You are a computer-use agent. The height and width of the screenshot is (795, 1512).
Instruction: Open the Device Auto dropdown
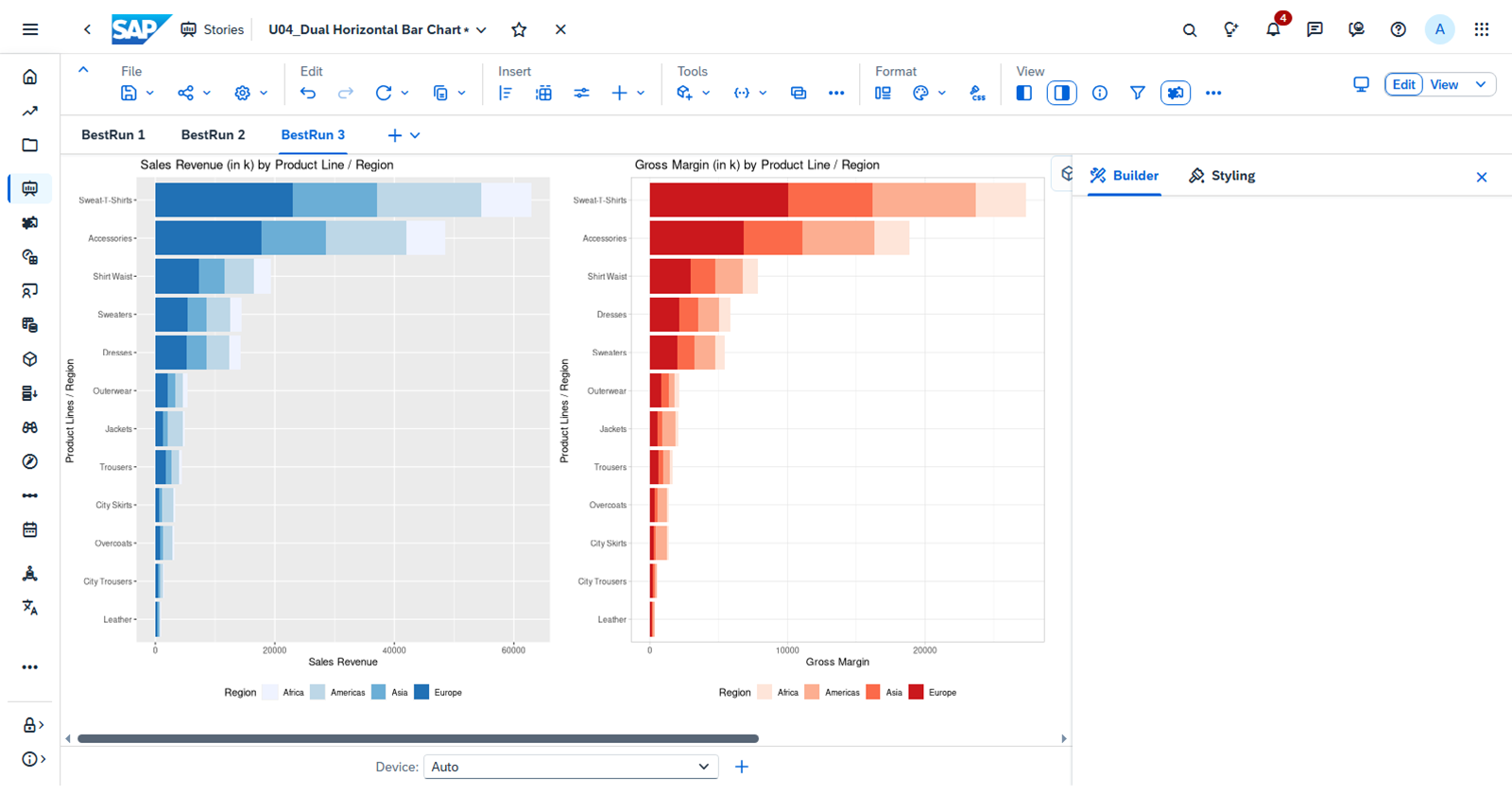click(x=571, y=767)
